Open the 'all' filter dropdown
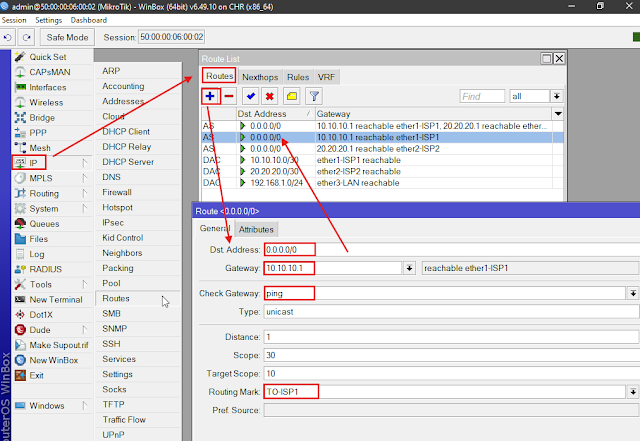Viewport: 640px width, 441px height. pos(556,96)
